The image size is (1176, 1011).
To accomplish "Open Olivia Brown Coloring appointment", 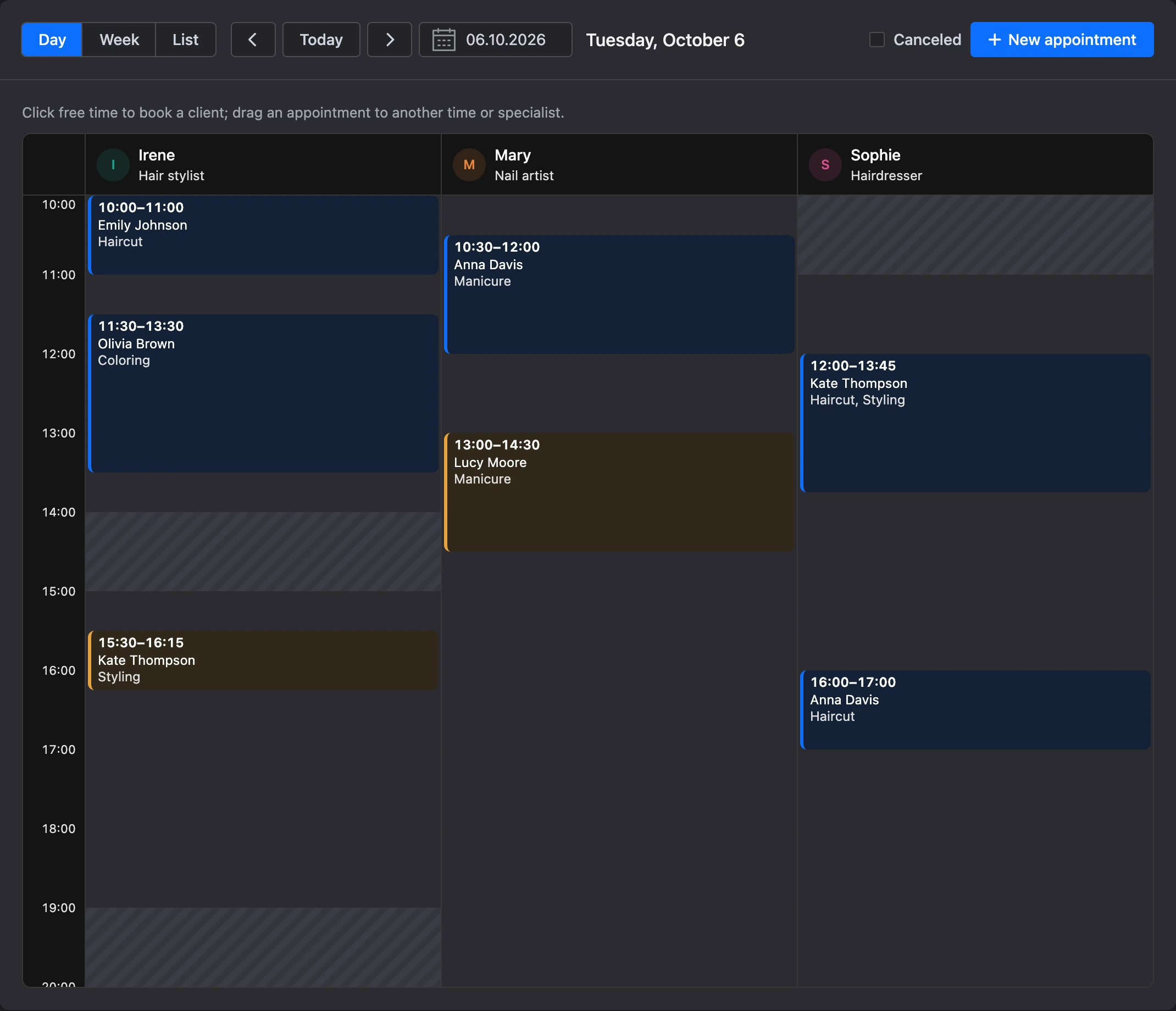I will (x=263, y=393).
